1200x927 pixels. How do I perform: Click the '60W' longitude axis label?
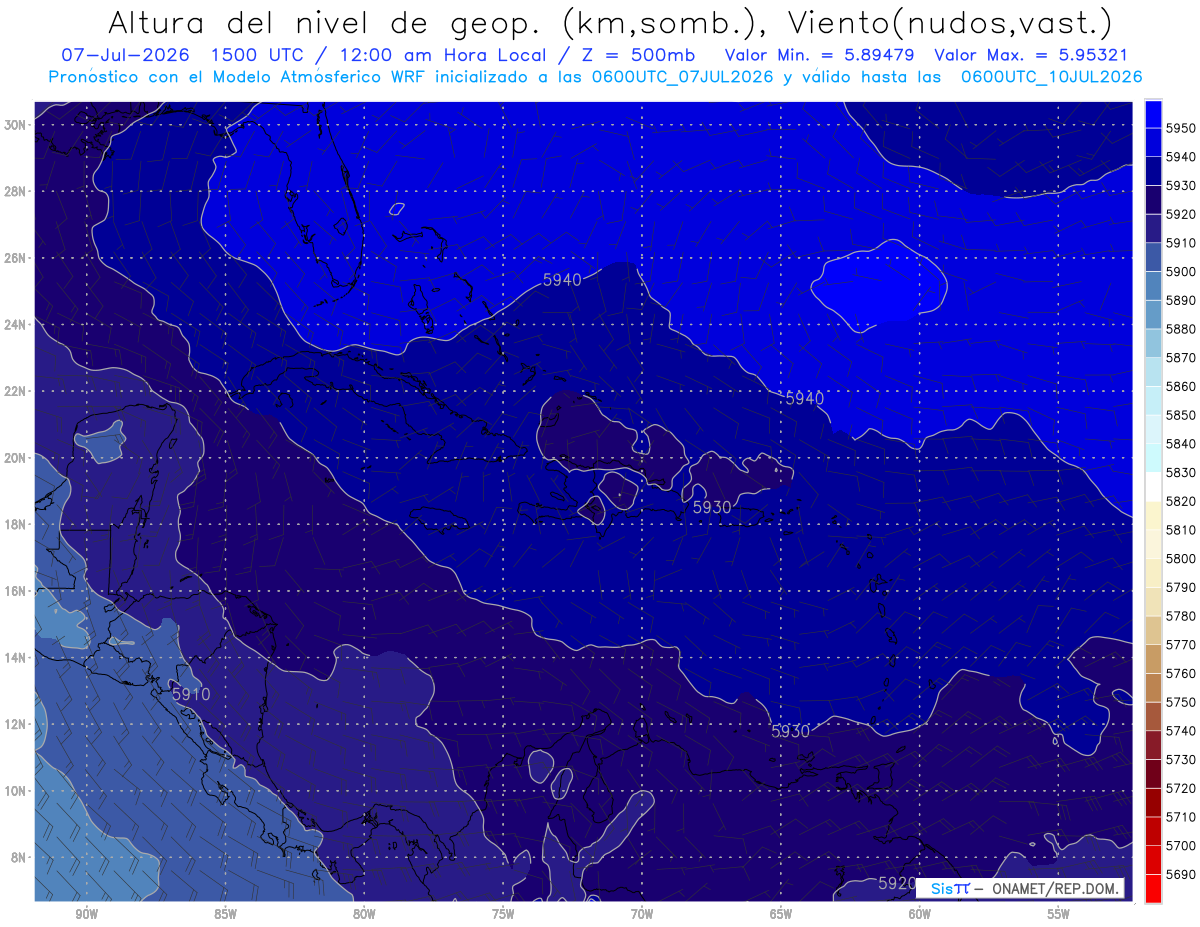coord(920,914)
